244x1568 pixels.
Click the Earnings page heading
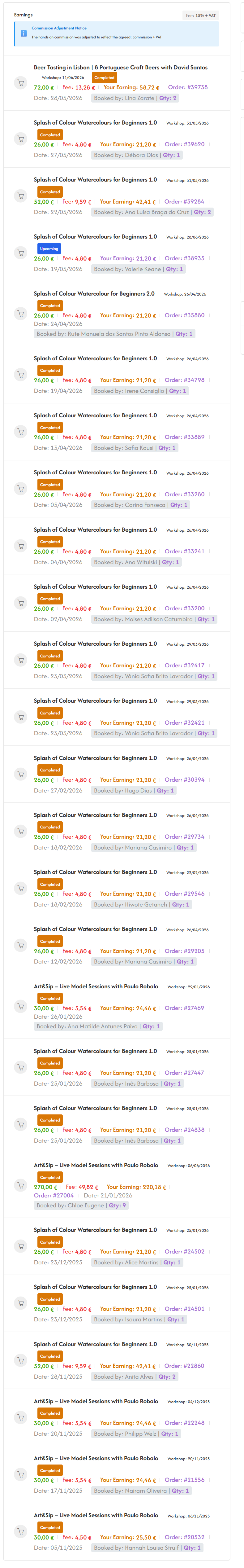pyautogui.click(x=24, y=15)
